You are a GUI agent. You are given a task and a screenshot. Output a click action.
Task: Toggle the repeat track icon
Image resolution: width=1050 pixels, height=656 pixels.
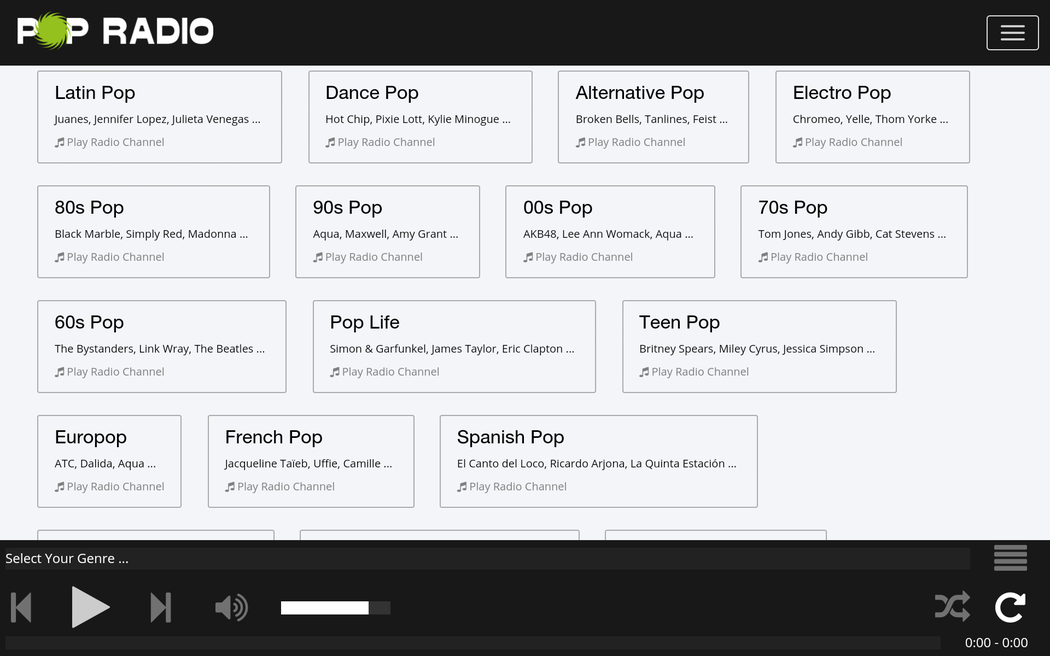pyautogui.click(x=1010, y=606)
